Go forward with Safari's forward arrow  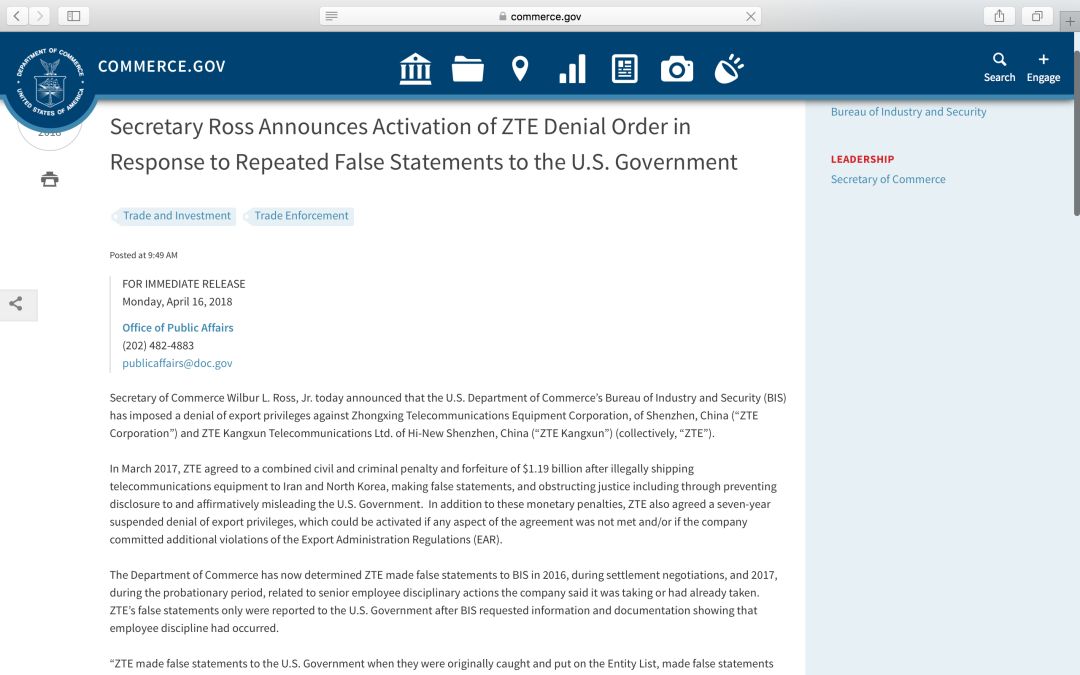(39, 16)
